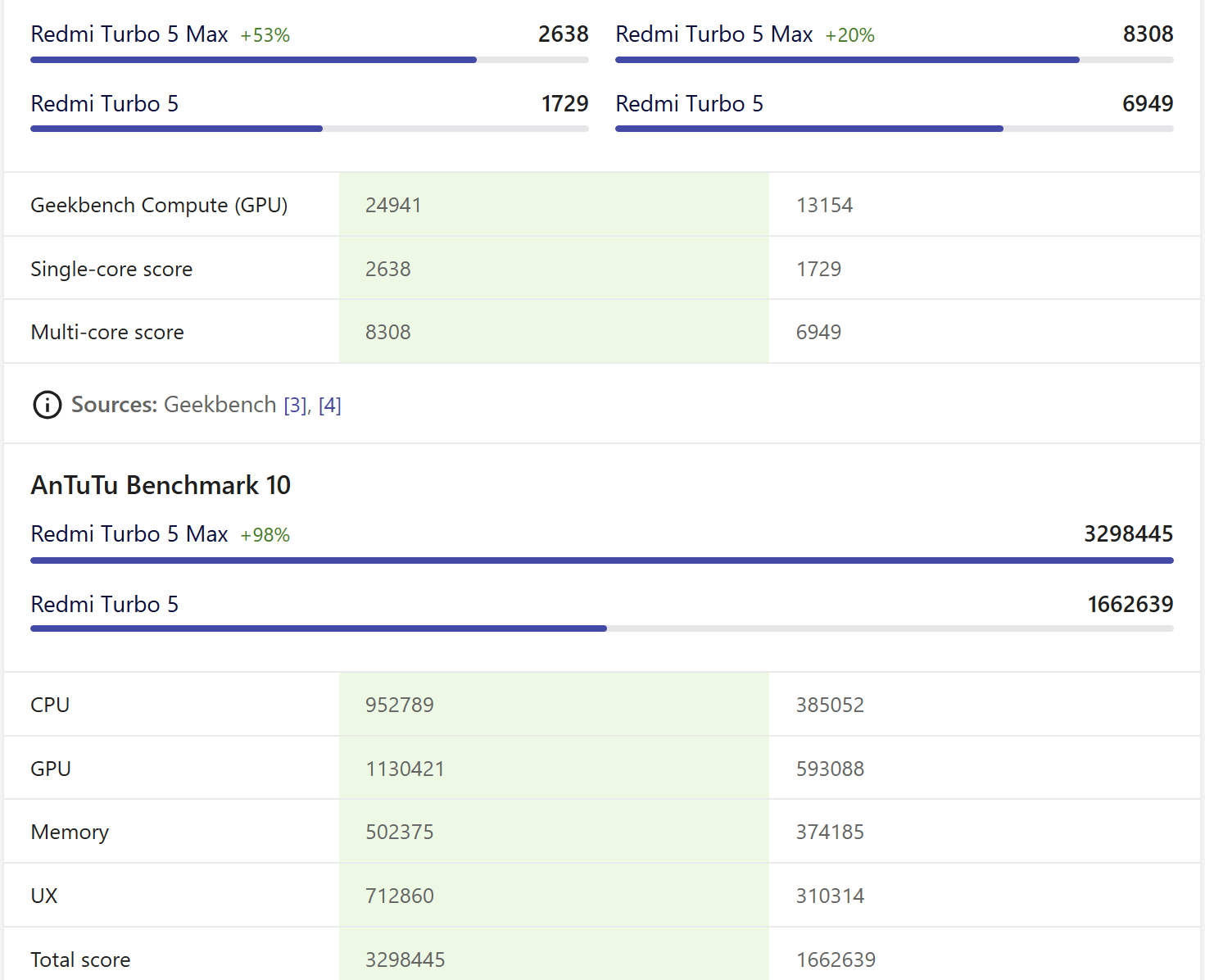Click the single-core bar under Redmi Turbo 5 Max +53%
The height and width of the screenshot is (980, 1205).
coord(310,60)
